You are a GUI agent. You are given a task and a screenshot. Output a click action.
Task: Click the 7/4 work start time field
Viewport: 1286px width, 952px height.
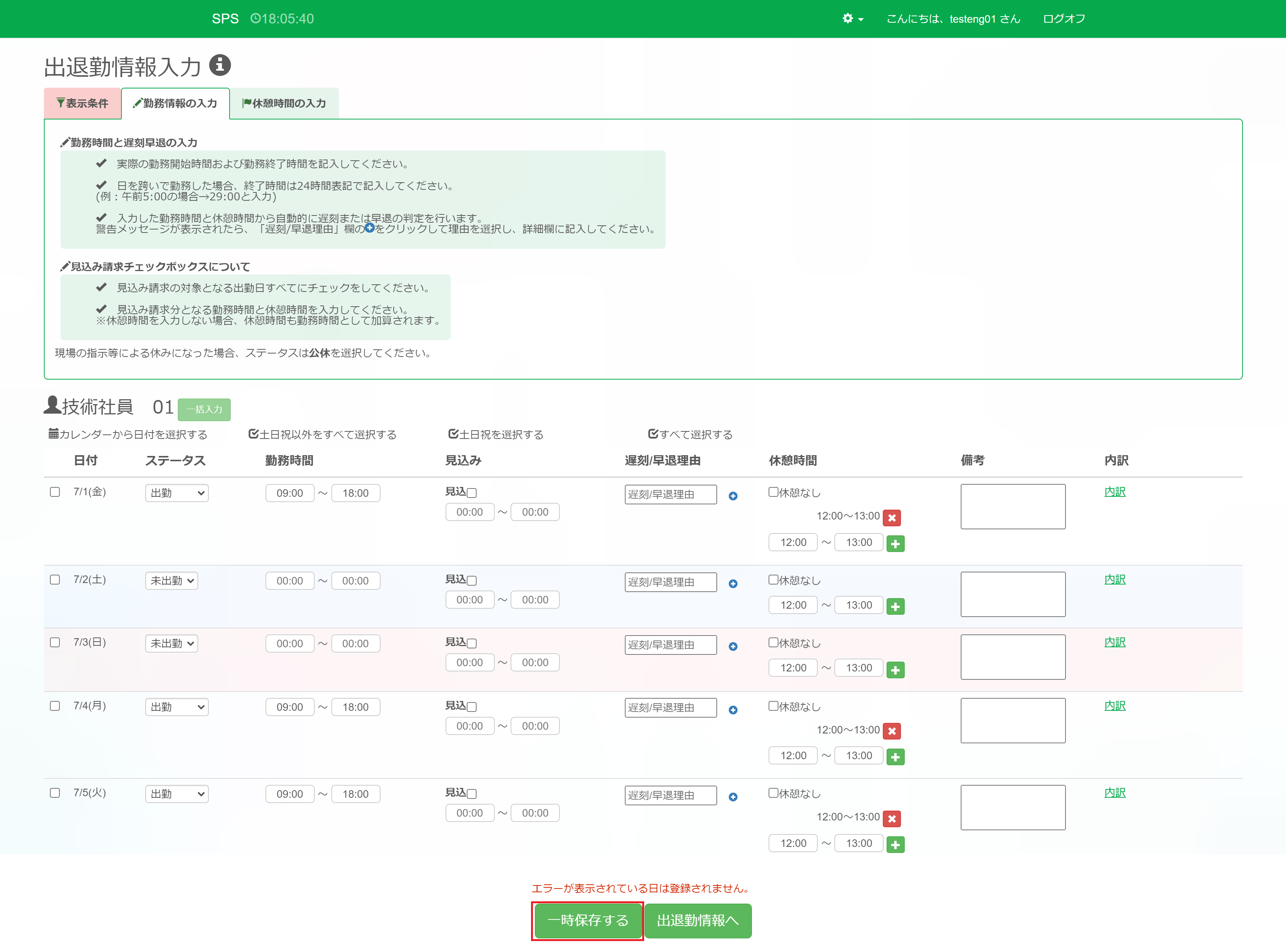click(289, 707)
